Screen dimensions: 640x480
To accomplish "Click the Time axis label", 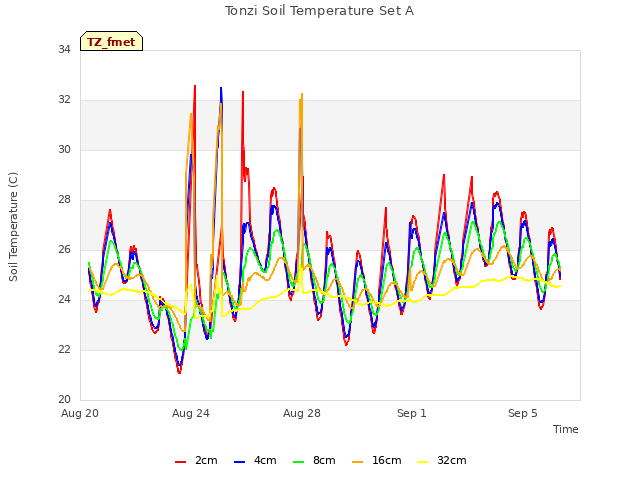I will point(565,429).
